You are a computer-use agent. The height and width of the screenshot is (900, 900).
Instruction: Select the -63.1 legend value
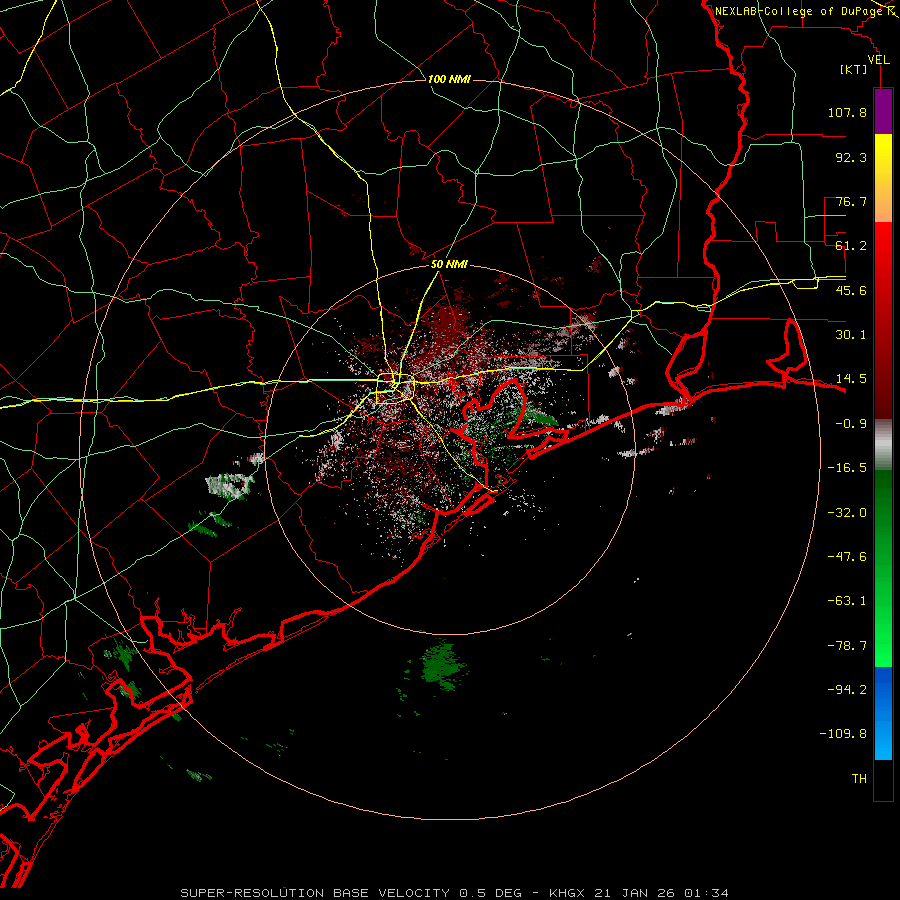pyautogui.click(x=847, y=601)
